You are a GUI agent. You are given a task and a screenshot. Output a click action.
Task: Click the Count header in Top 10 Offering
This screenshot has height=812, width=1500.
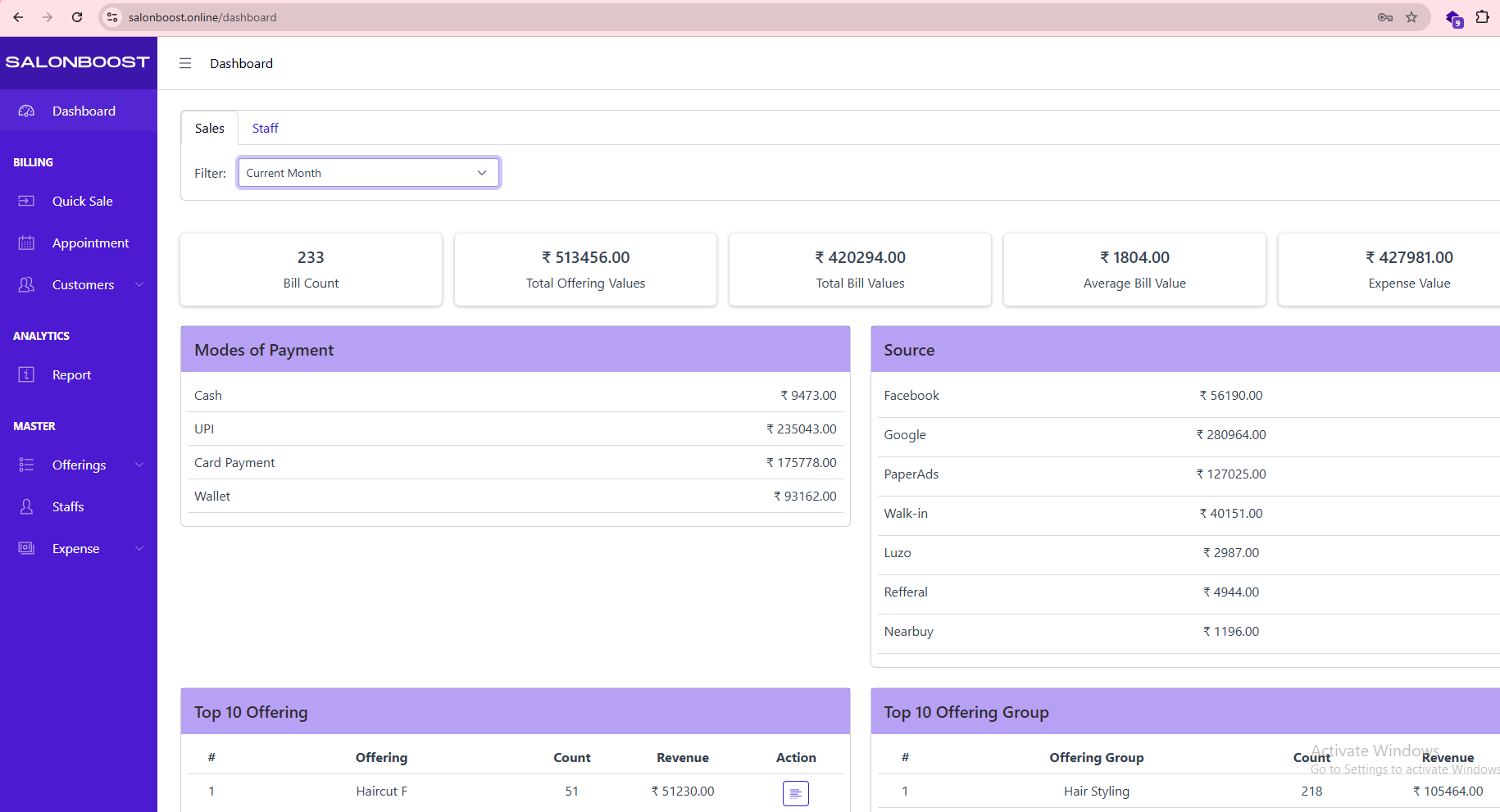(571, 757)
